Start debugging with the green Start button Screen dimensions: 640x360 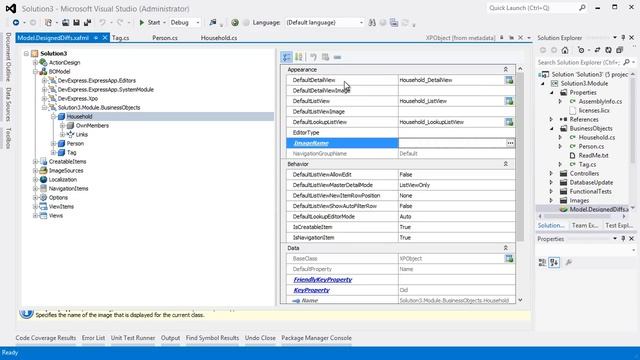(x=150, y=22)
